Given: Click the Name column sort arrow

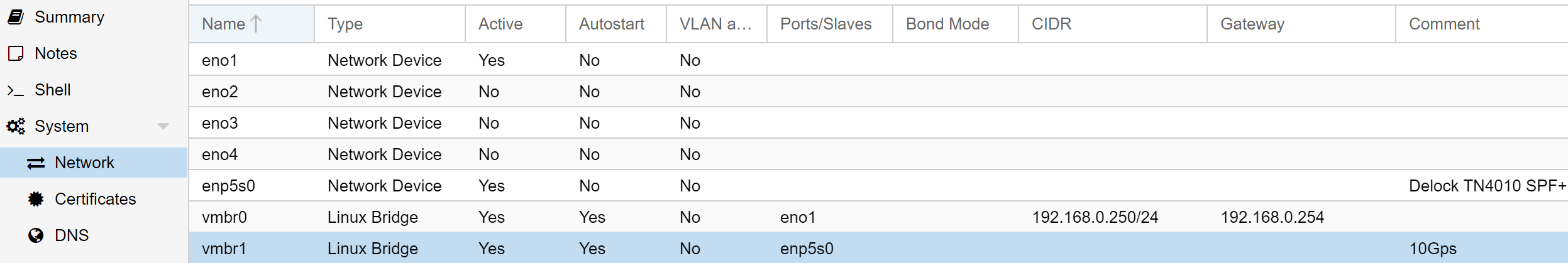Looking at the screenshot, I should tap(256, 24).
